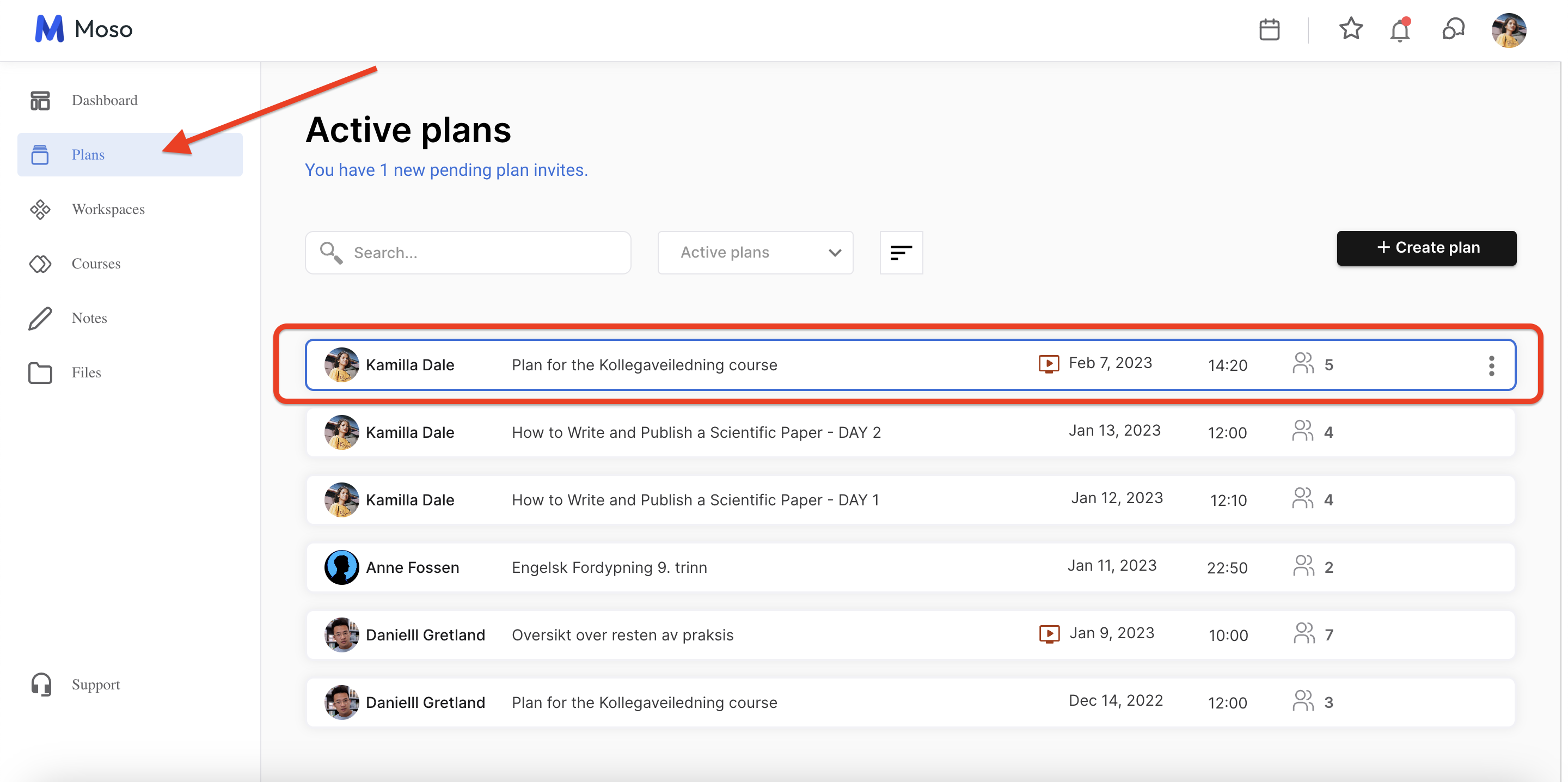Open three-dot menu on Kollegaveiledning plan

click(x=1491, y=365)
